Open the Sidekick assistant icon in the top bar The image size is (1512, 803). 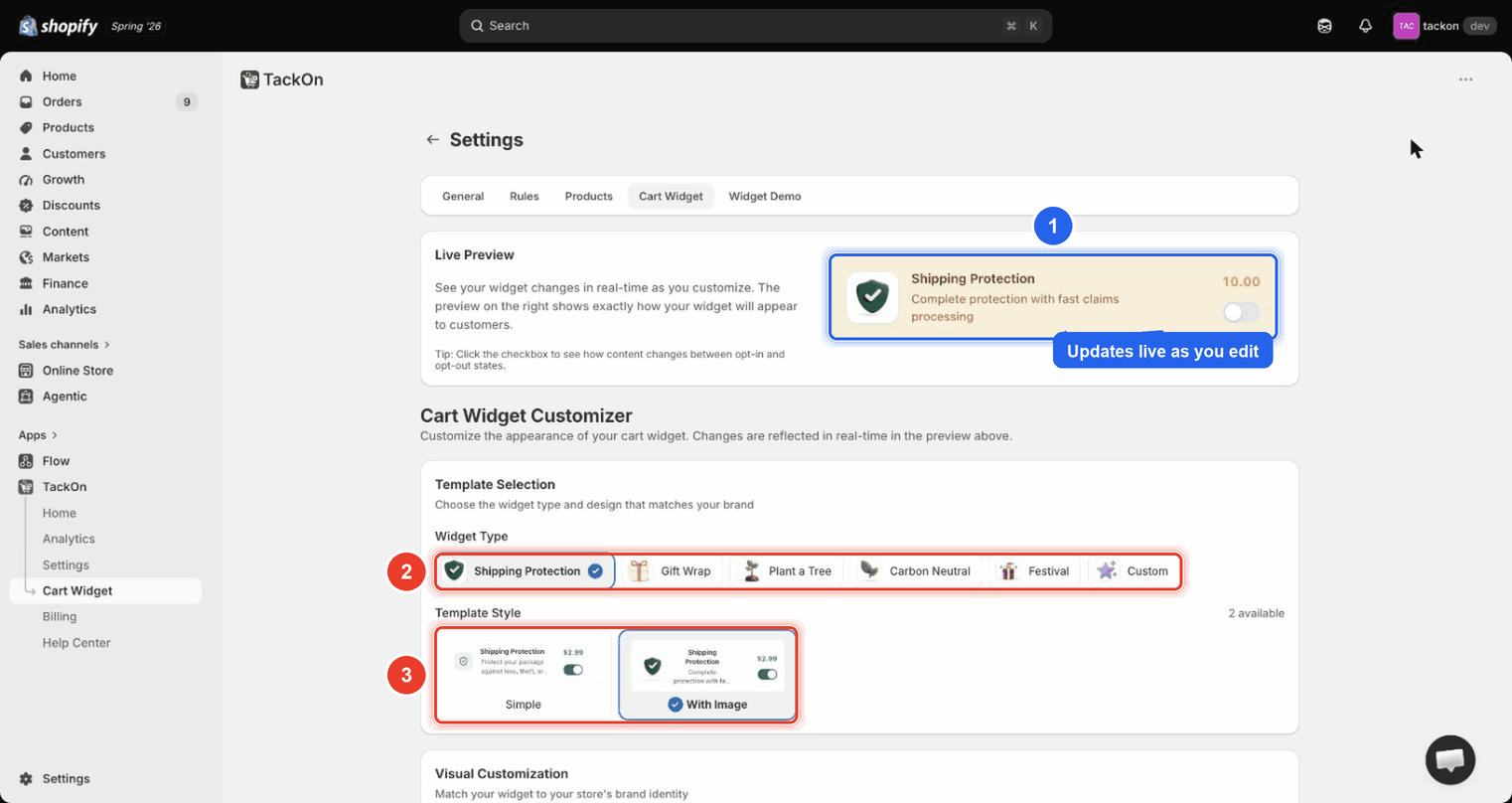pyautogui.click(x=1324, y=26)
